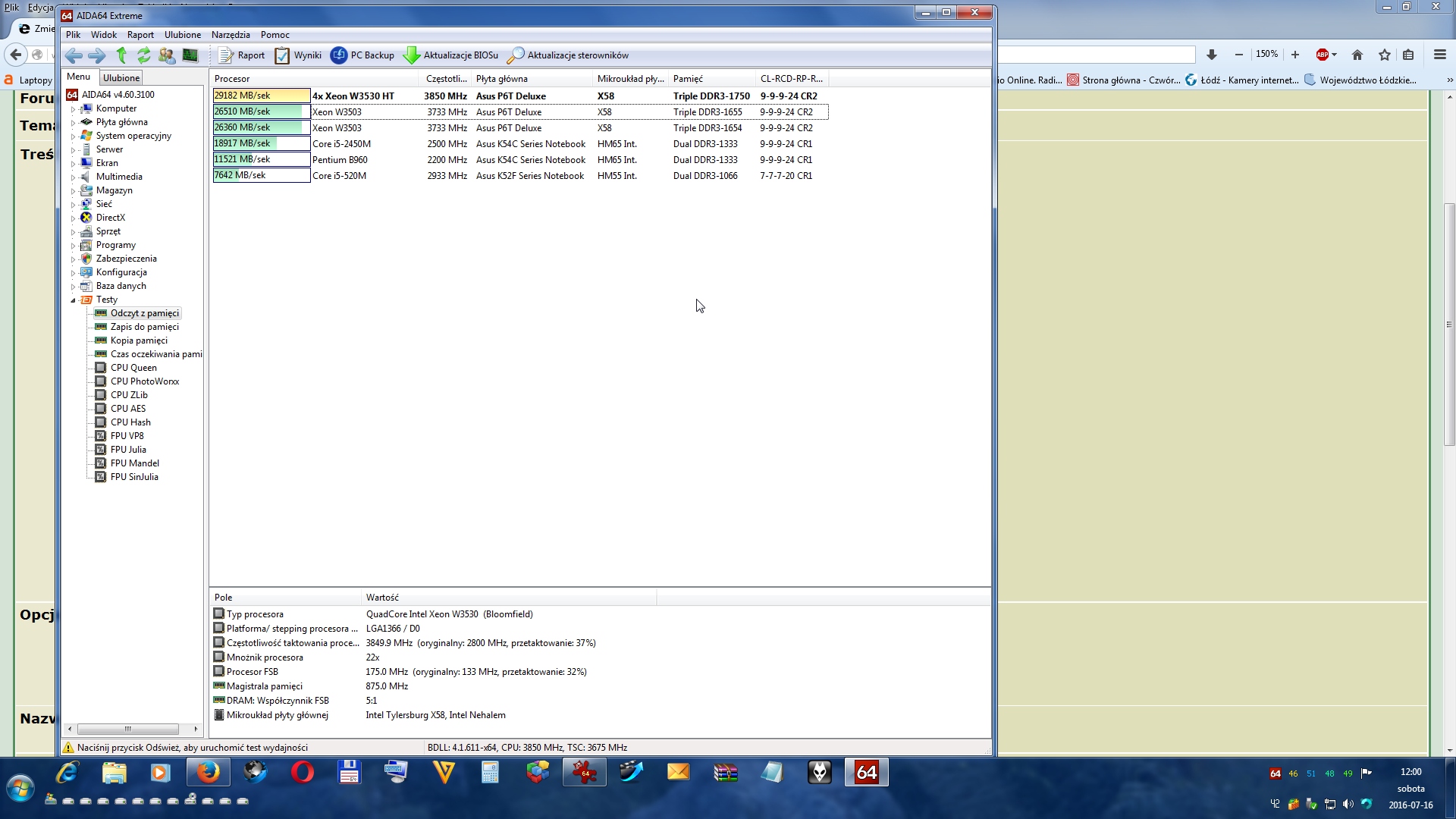Viewport: 1456px width, 819px height.
Task: Click the green Refresh arrows toolbar icon
Action: point(143,55)
